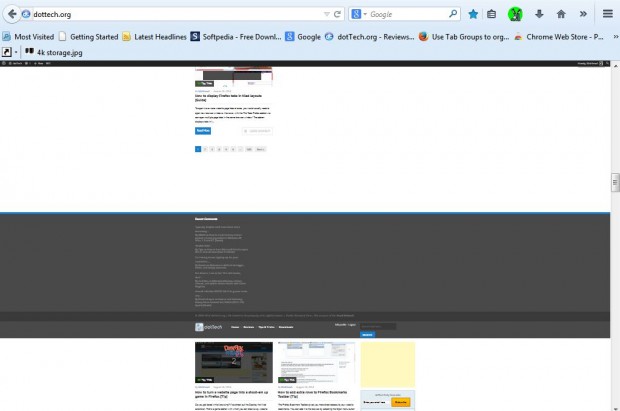Show more bookmarks overflow chevron
The image size is (620, 411).
coord(615,37)
